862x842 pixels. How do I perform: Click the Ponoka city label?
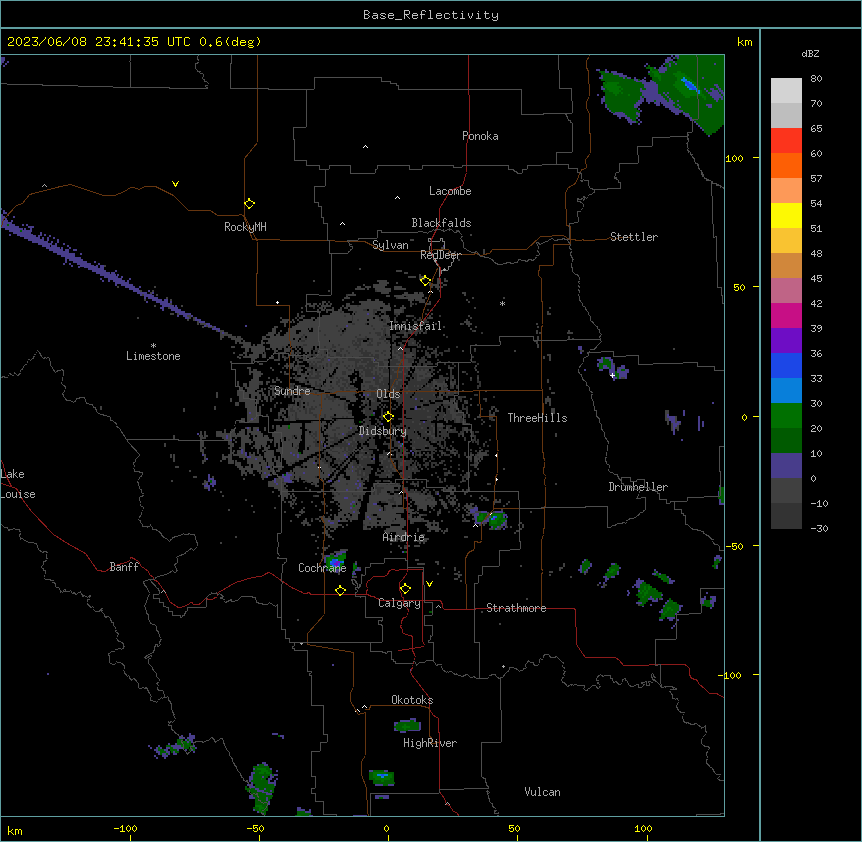click(480, 136)
